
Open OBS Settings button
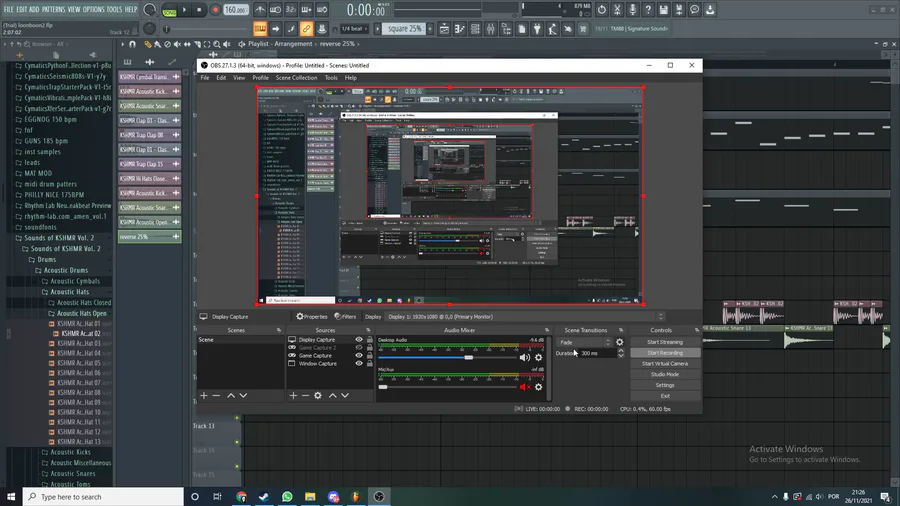point(665,386)
